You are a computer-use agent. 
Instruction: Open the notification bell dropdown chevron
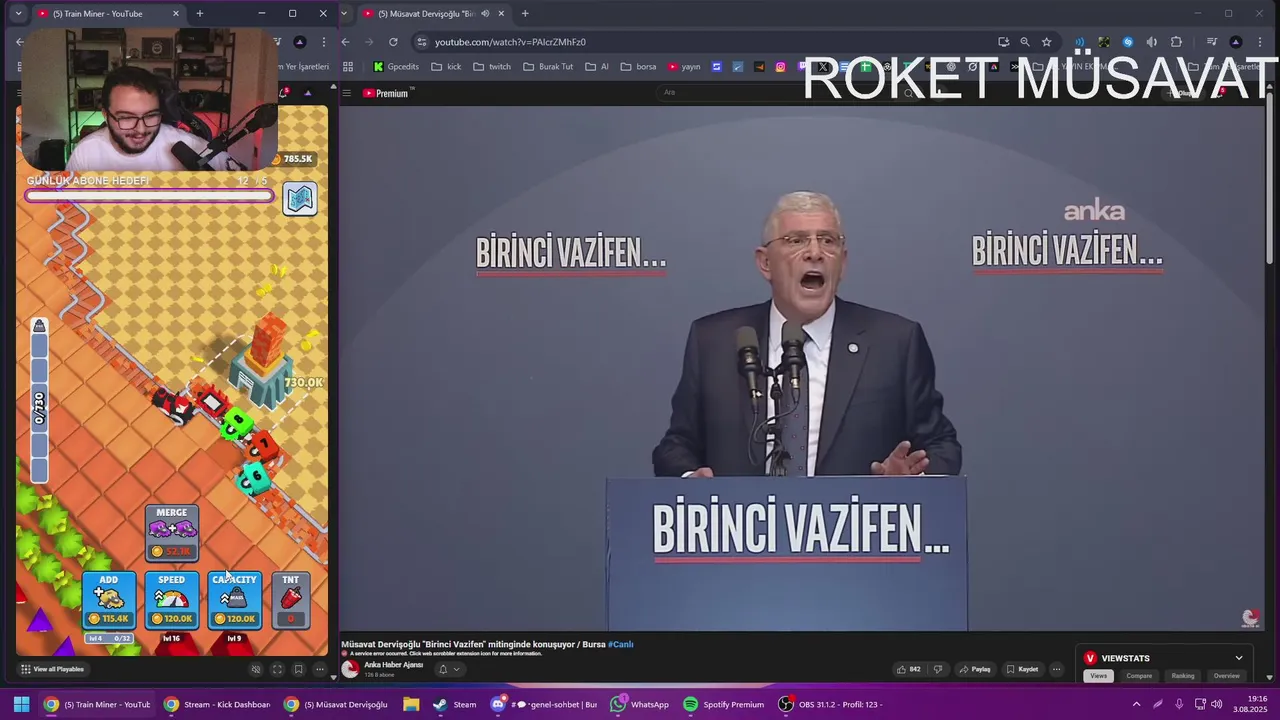click(457, 669)
